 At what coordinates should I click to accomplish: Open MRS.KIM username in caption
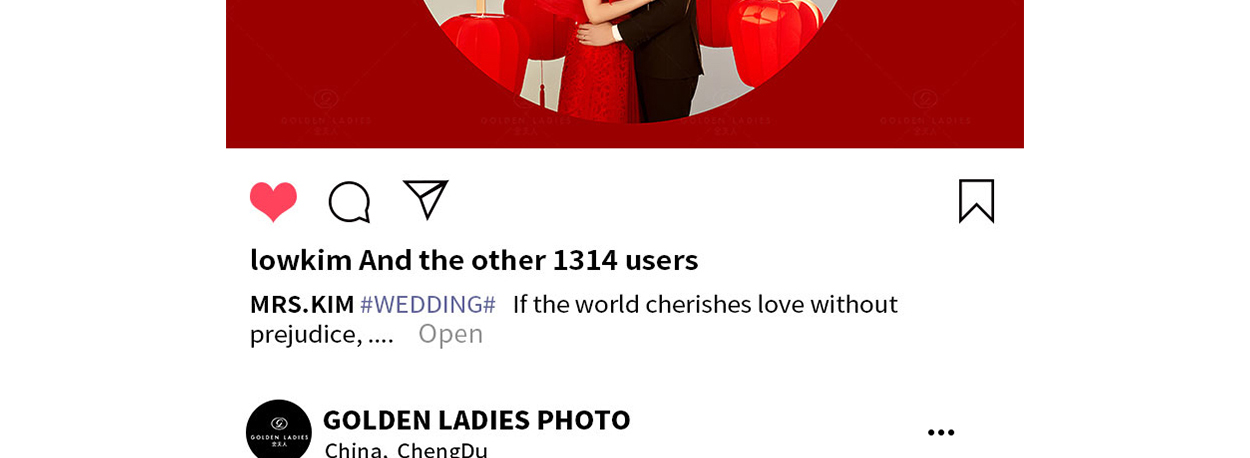coord(302,304)
